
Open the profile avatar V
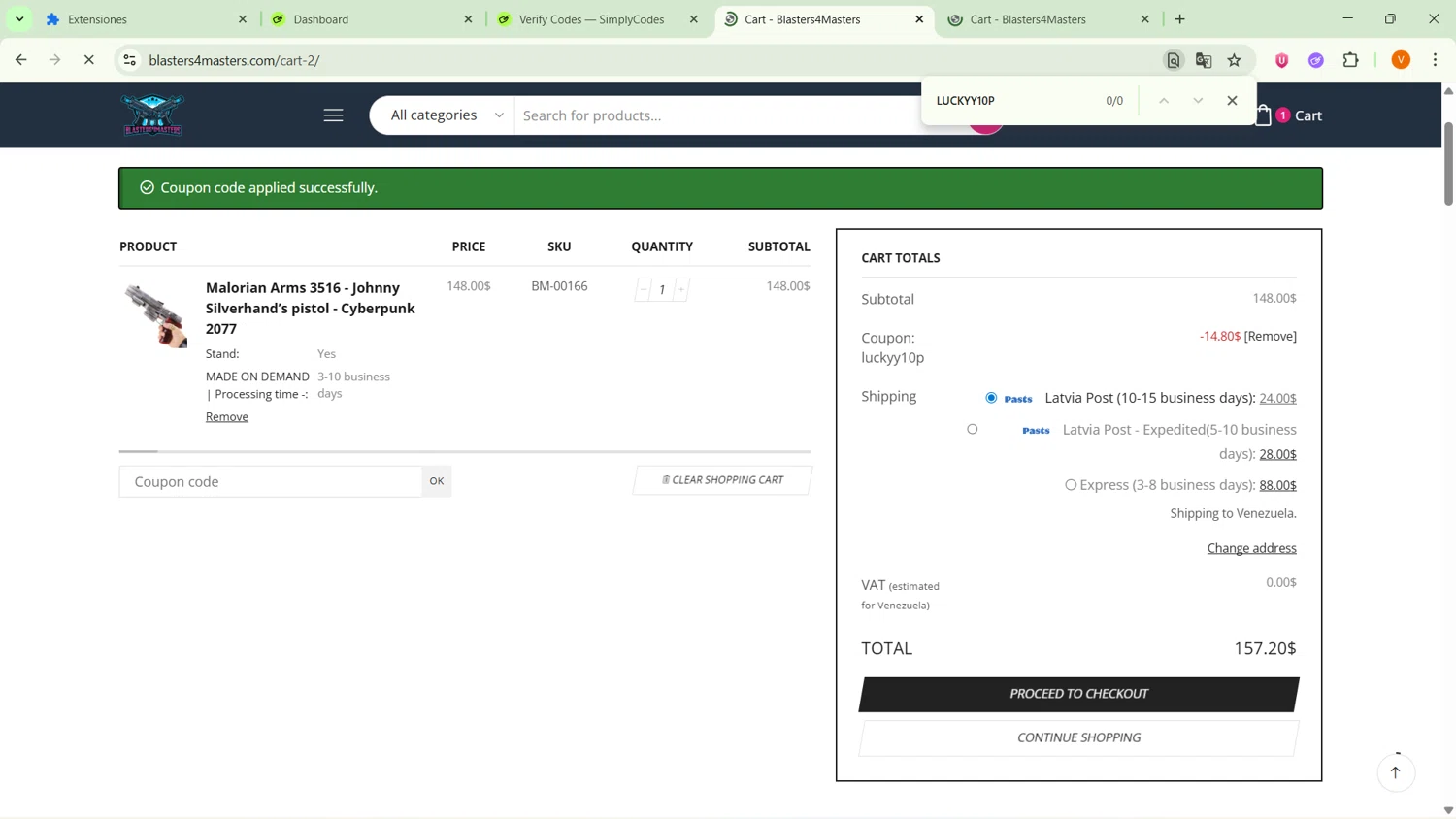(x=1401, y=60)
